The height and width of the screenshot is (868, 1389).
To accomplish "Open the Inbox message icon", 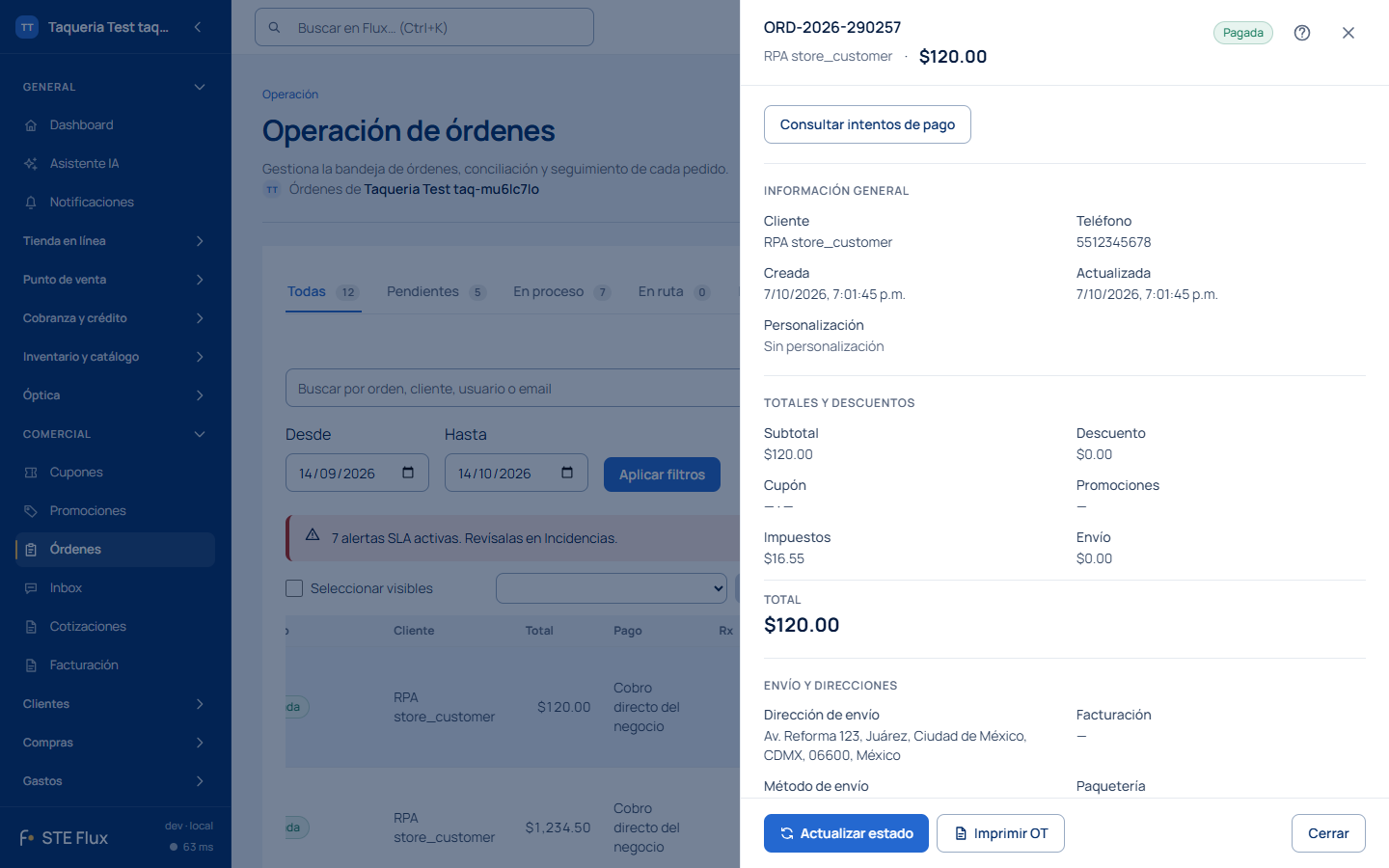I will 31,588.
